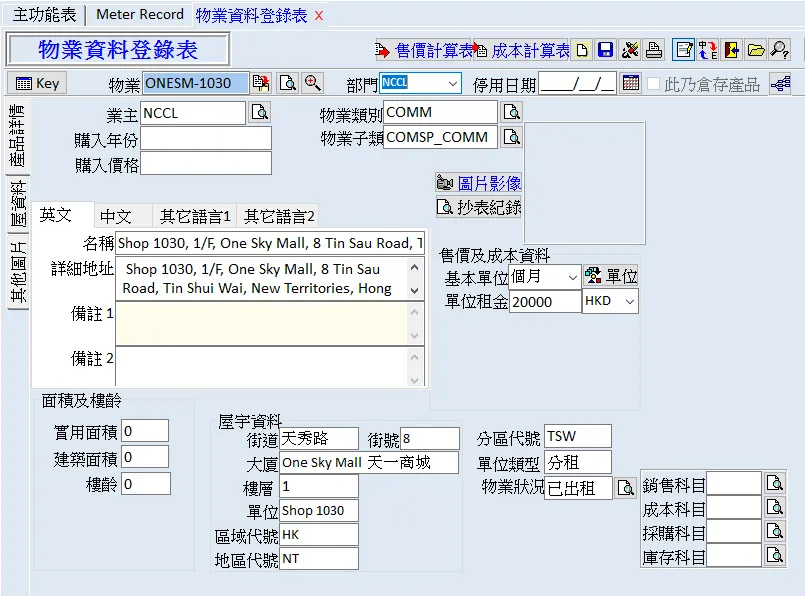805x596 pixels.
Task: Select the 其它語言1 tab
Action: (195, 216)
